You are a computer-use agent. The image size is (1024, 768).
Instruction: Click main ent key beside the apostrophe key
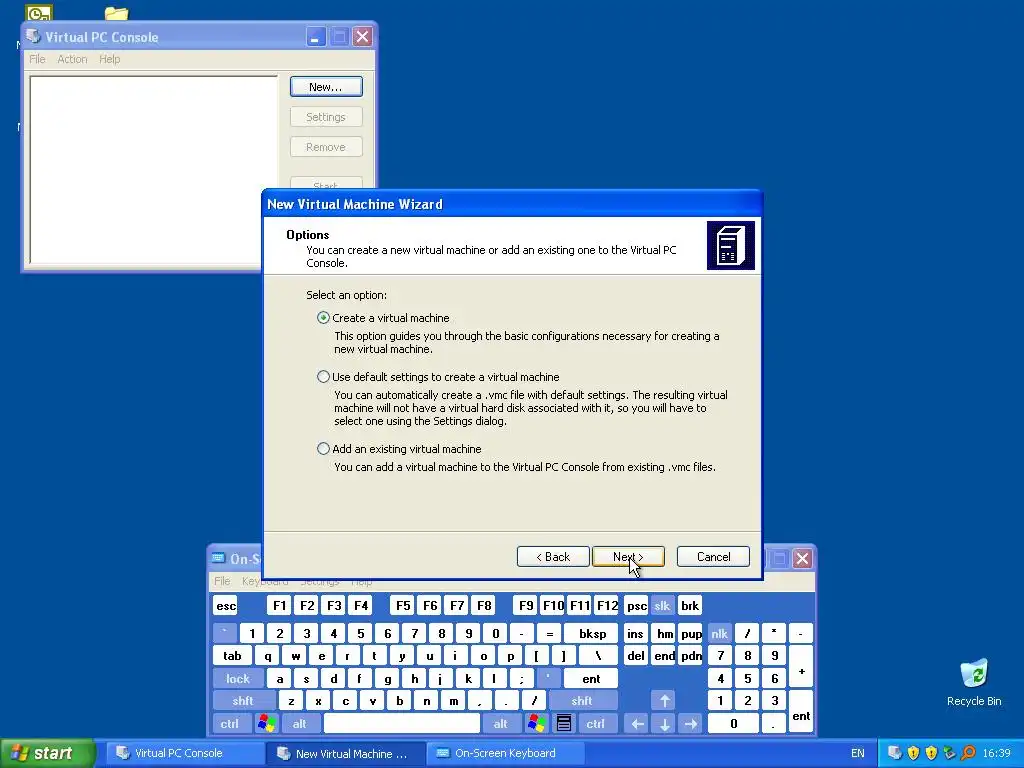click(591, 679)
